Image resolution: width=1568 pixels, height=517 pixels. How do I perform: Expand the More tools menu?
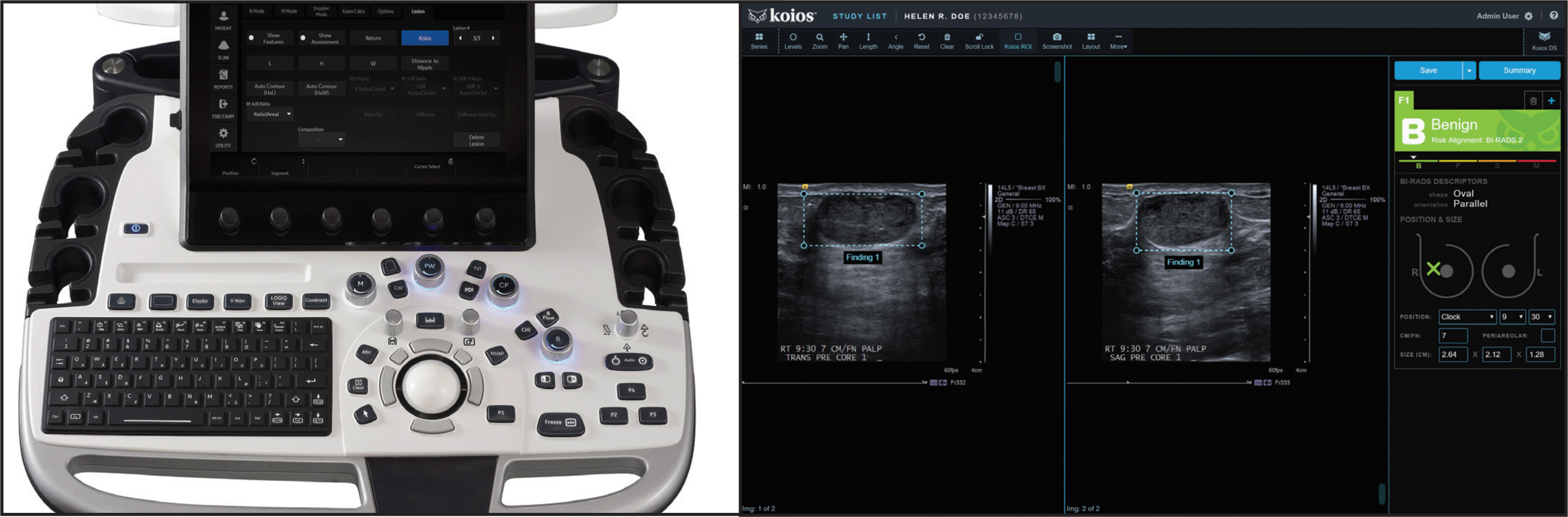pyautogui.click(x=1118, y=41)
